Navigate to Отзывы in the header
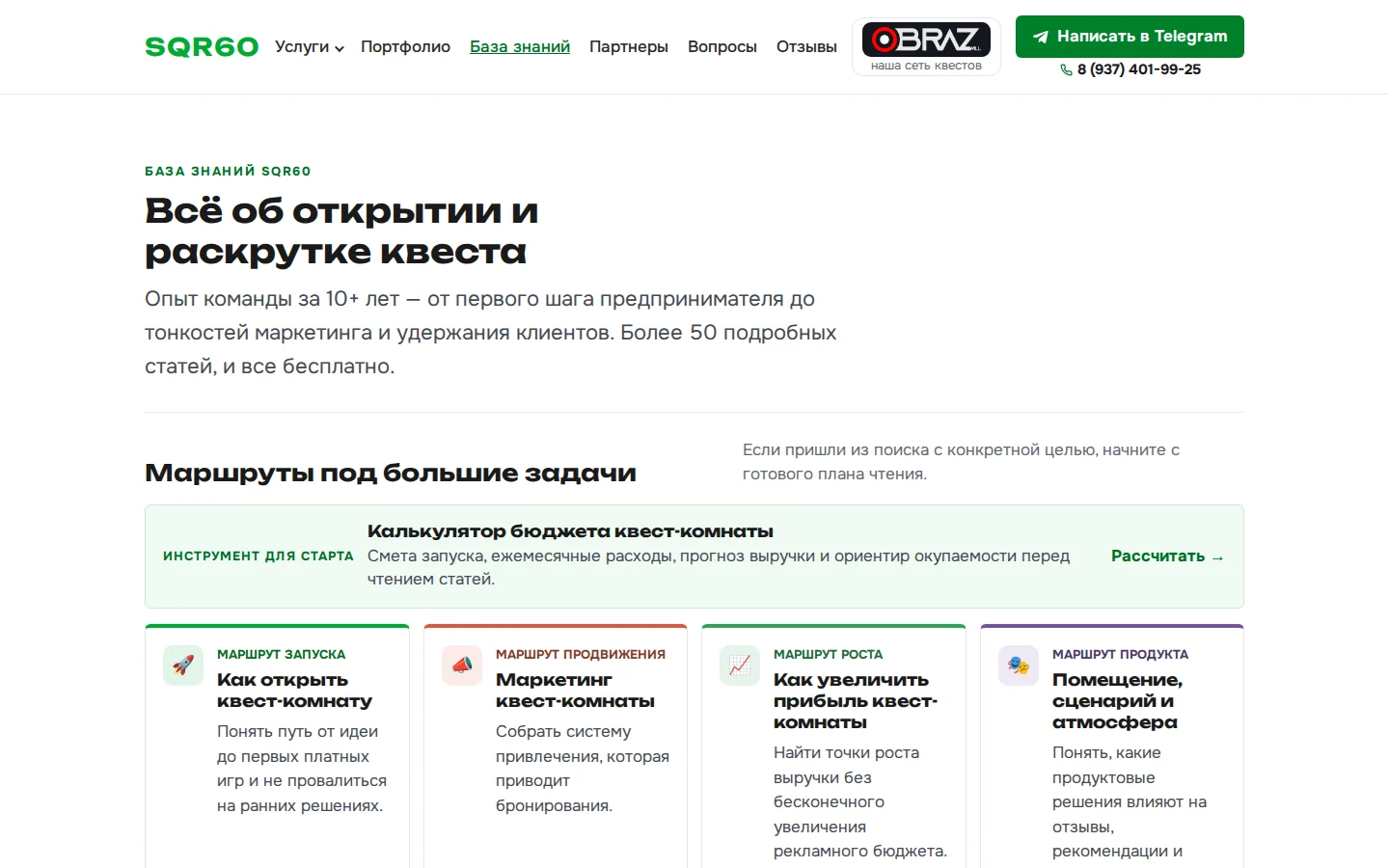The width and height of the screenshot is (1389, 868). [x=806, y=46]
